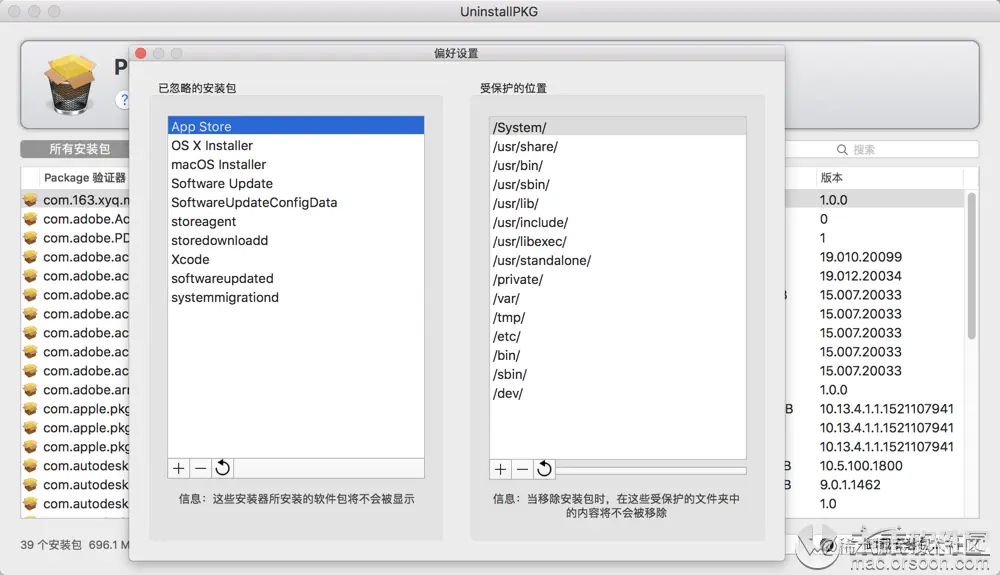Viewport: 1000px width, 575px height.
Task: Select the com.adobe.ar package row
Action: point(75,389)
